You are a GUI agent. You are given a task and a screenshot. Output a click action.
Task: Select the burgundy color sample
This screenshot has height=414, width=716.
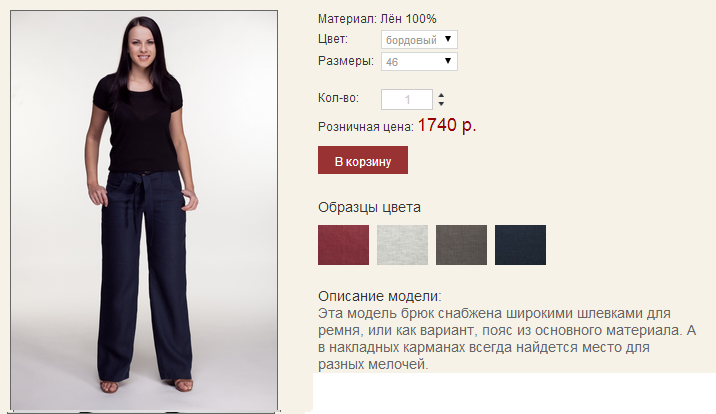[x=343, y=245]
